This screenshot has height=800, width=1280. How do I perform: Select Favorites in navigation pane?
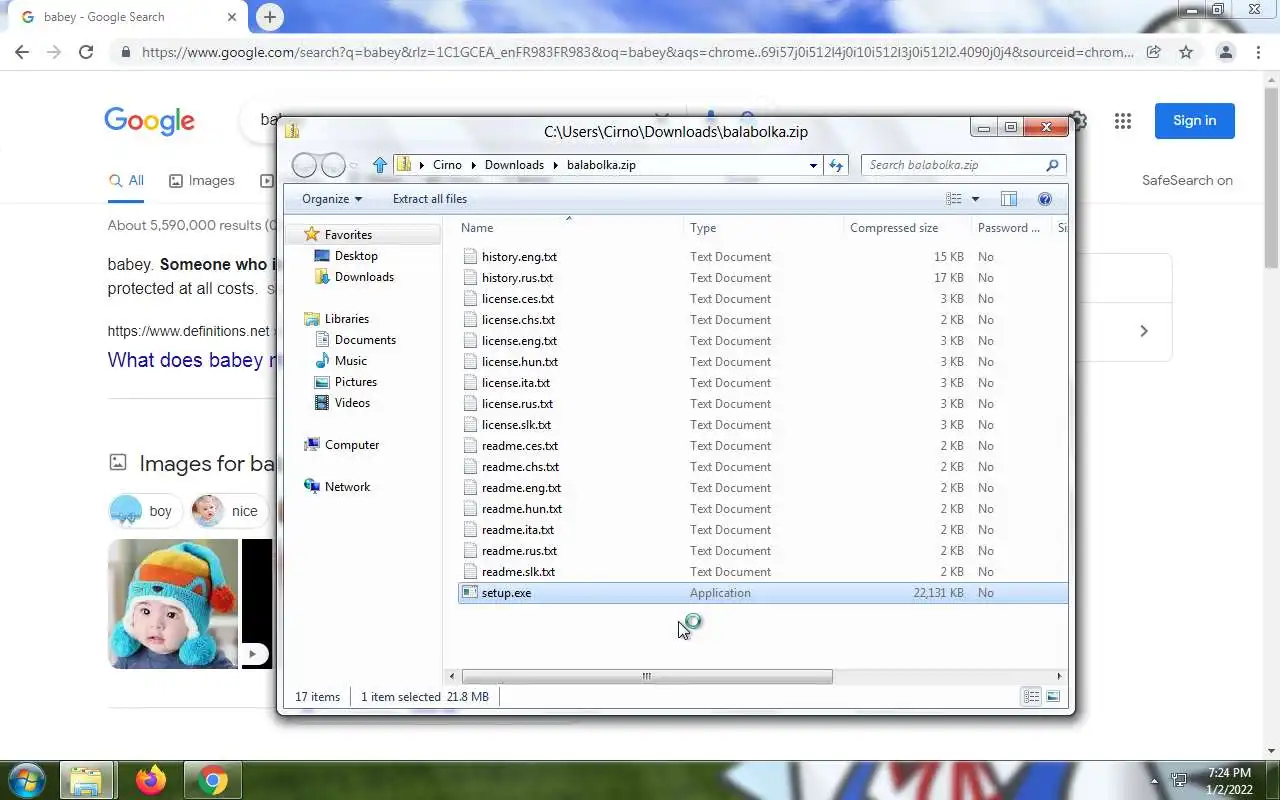click(x=348, y=235)
